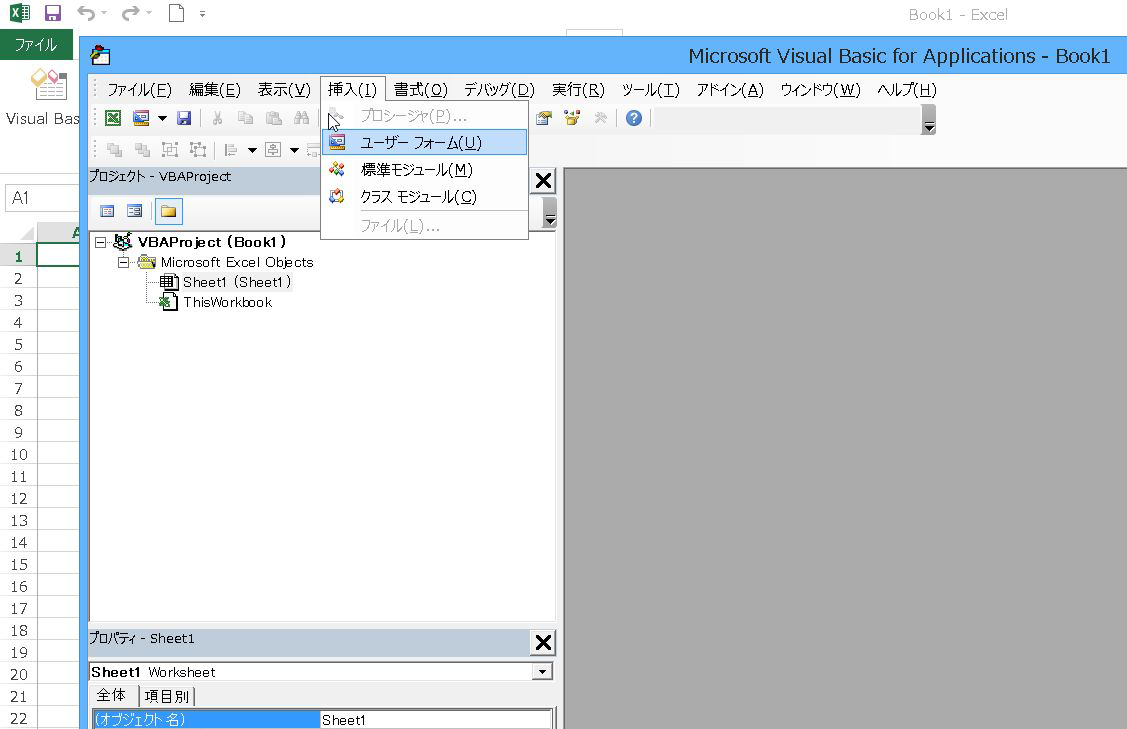
Task: Click the Toolbox hammer and wrench icon
Action: pyautogui.click(x=600, y=118)
